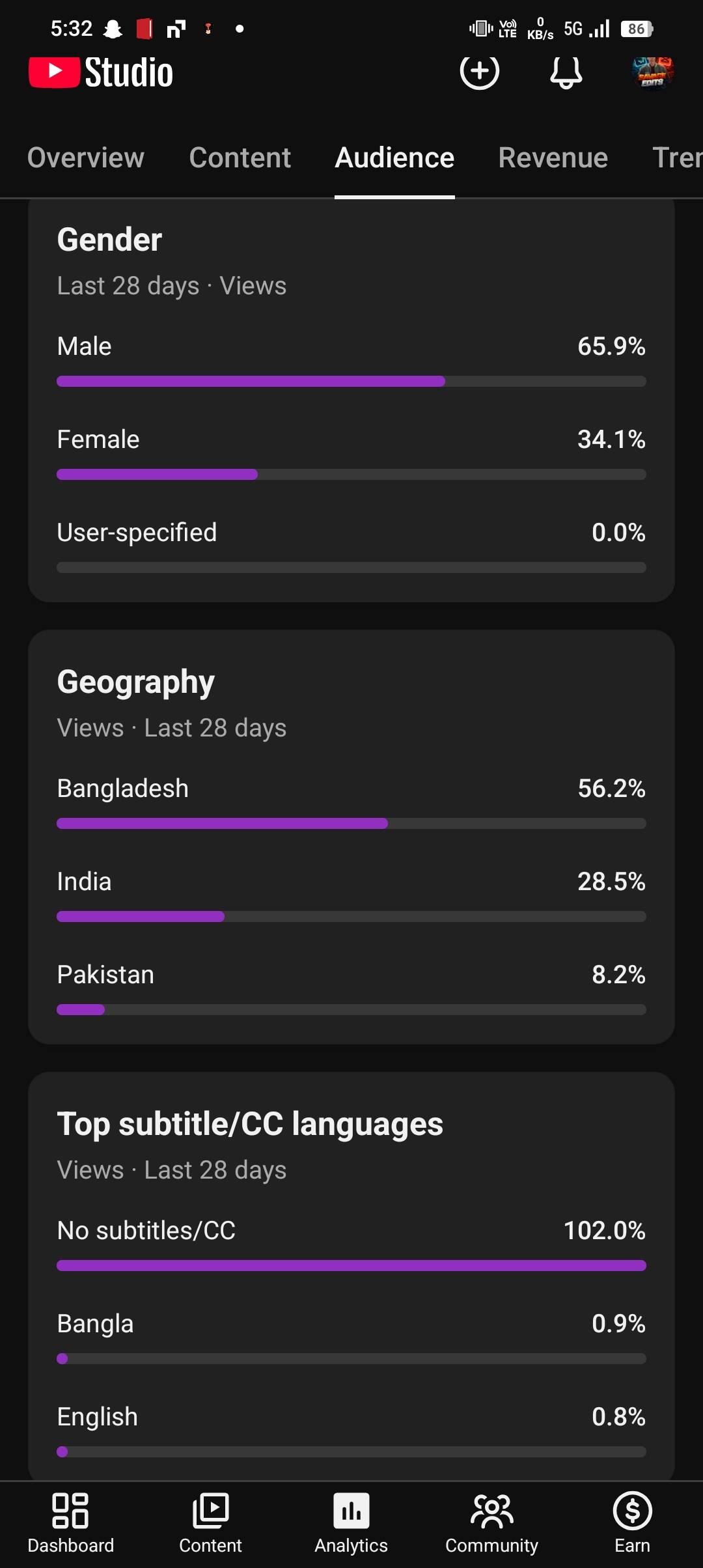Tap the No subtitles/CC row
This screenshot has height=1568, width=703.
tap(351, 1231)
